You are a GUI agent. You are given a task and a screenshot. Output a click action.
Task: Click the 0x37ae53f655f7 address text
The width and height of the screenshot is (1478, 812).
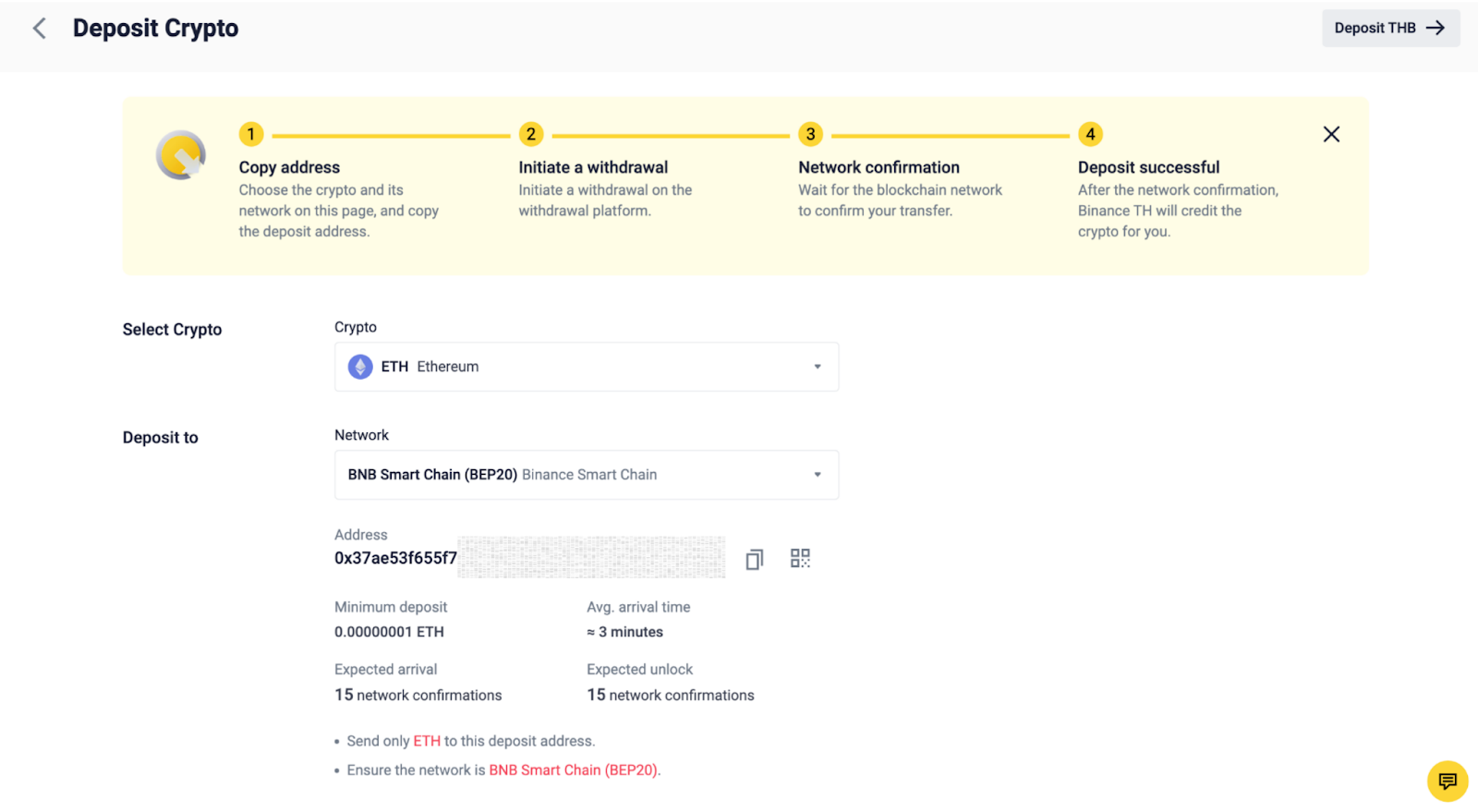coord(395,558)
